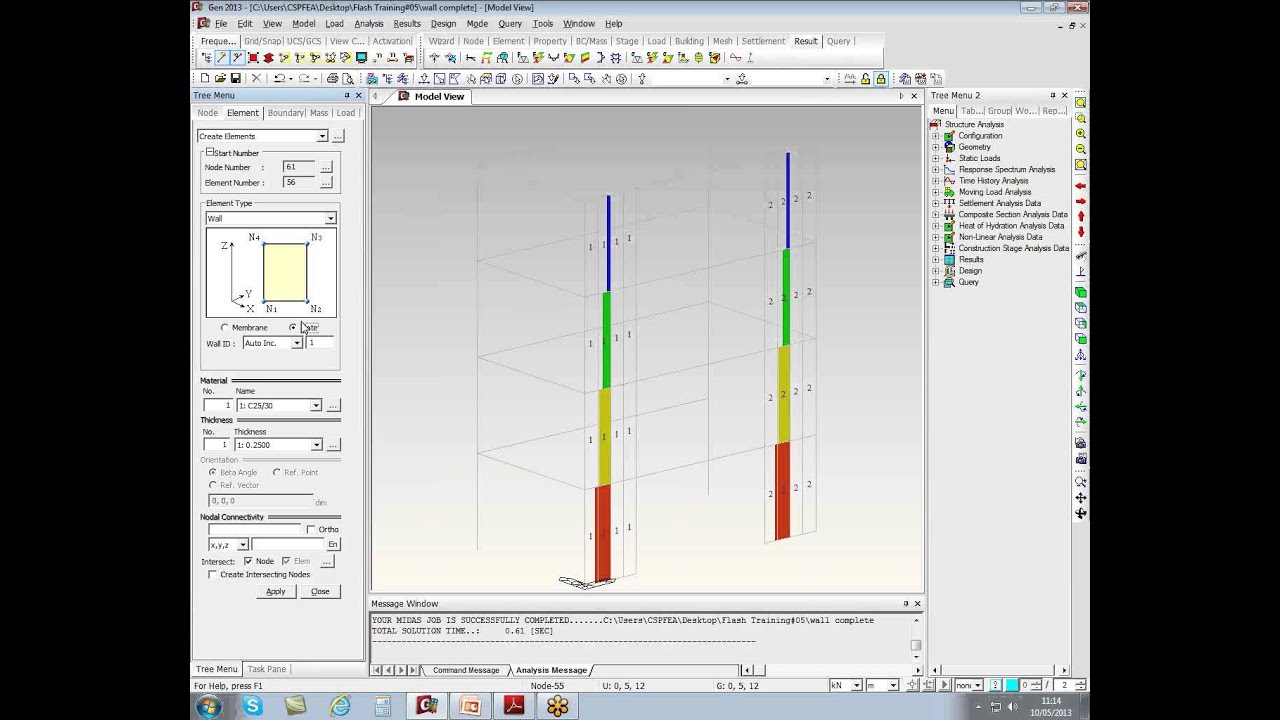Click the browse button next to Node Number
Viewport: 1280px width, 720px height.
coord(326,167)
